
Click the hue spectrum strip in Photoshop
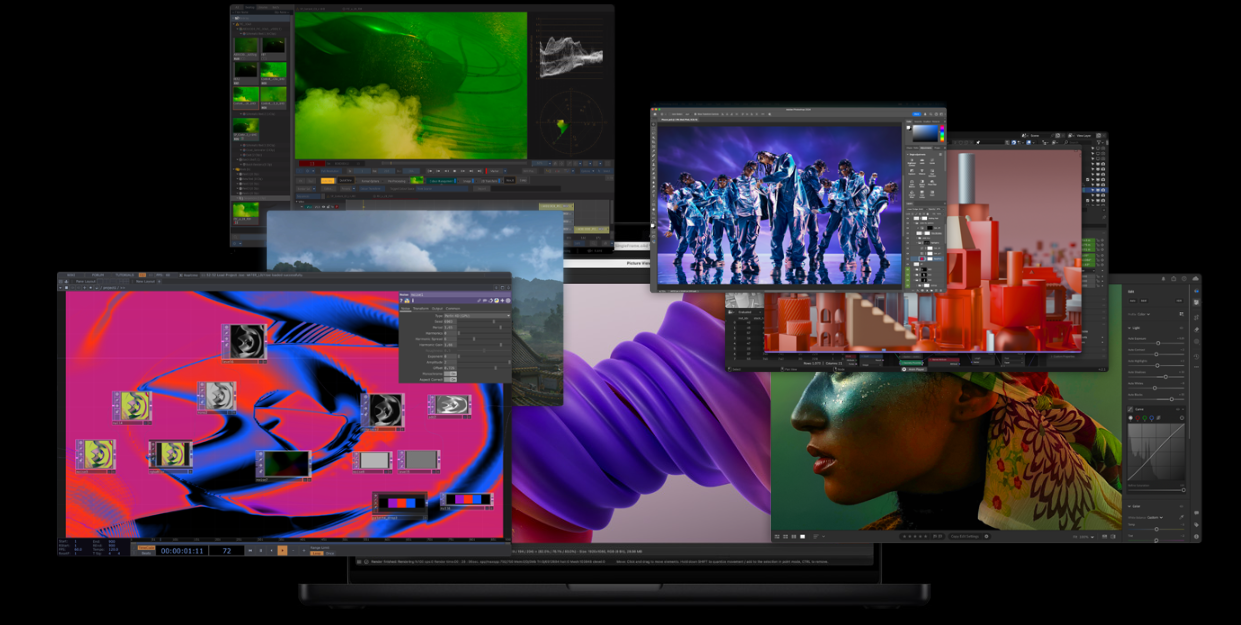click(x=941, y=134)
